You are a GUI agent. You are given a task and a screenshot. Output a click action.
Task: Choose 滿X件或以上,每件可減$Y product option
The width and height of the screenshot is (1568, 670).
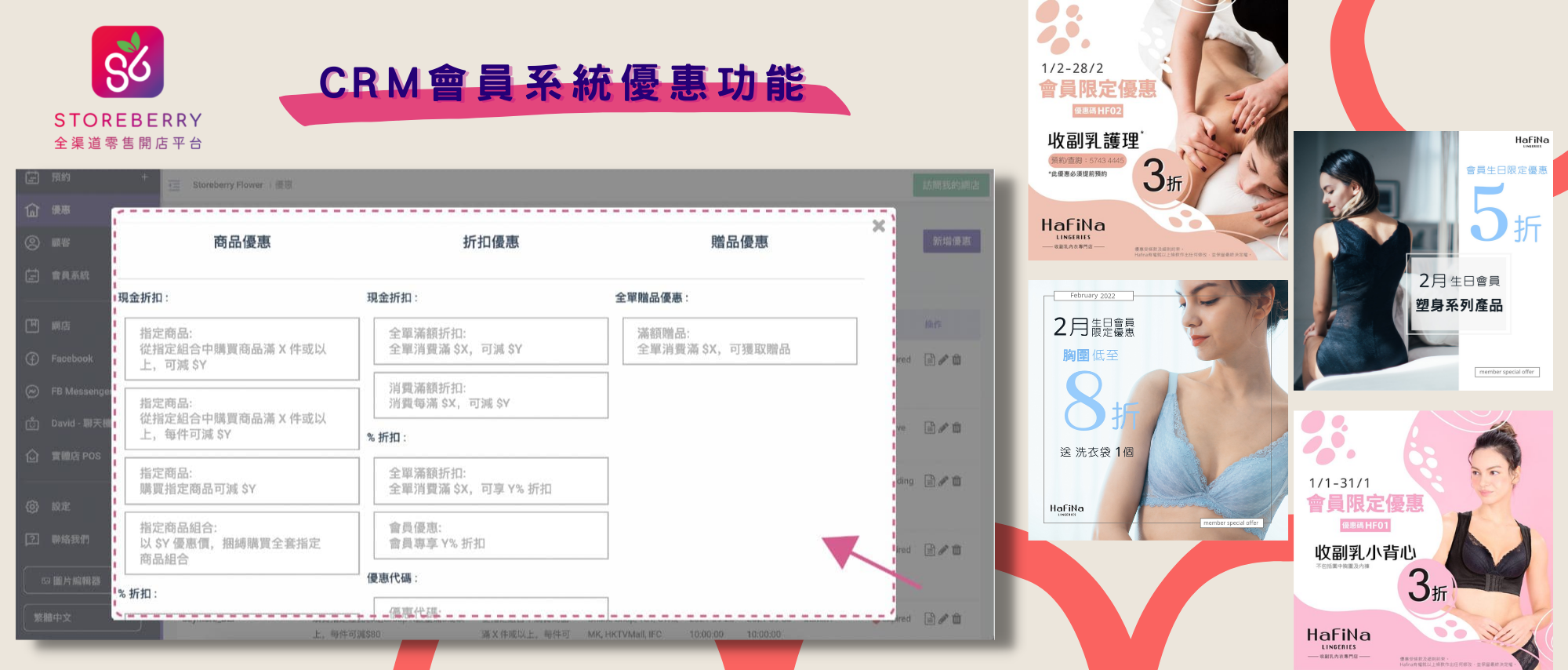pos(242,419)
